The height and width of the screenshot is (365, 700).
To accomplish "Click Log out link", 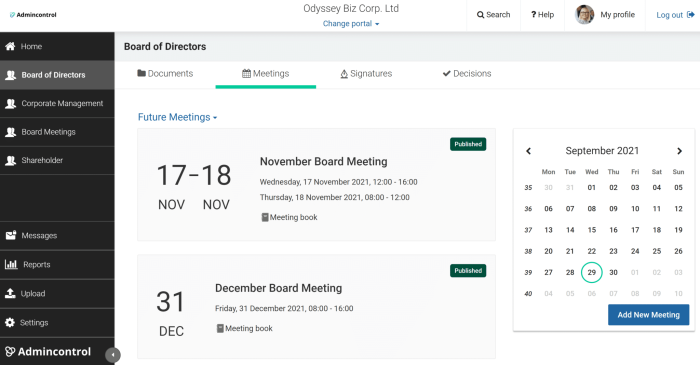I will click(x=675, y=15).
